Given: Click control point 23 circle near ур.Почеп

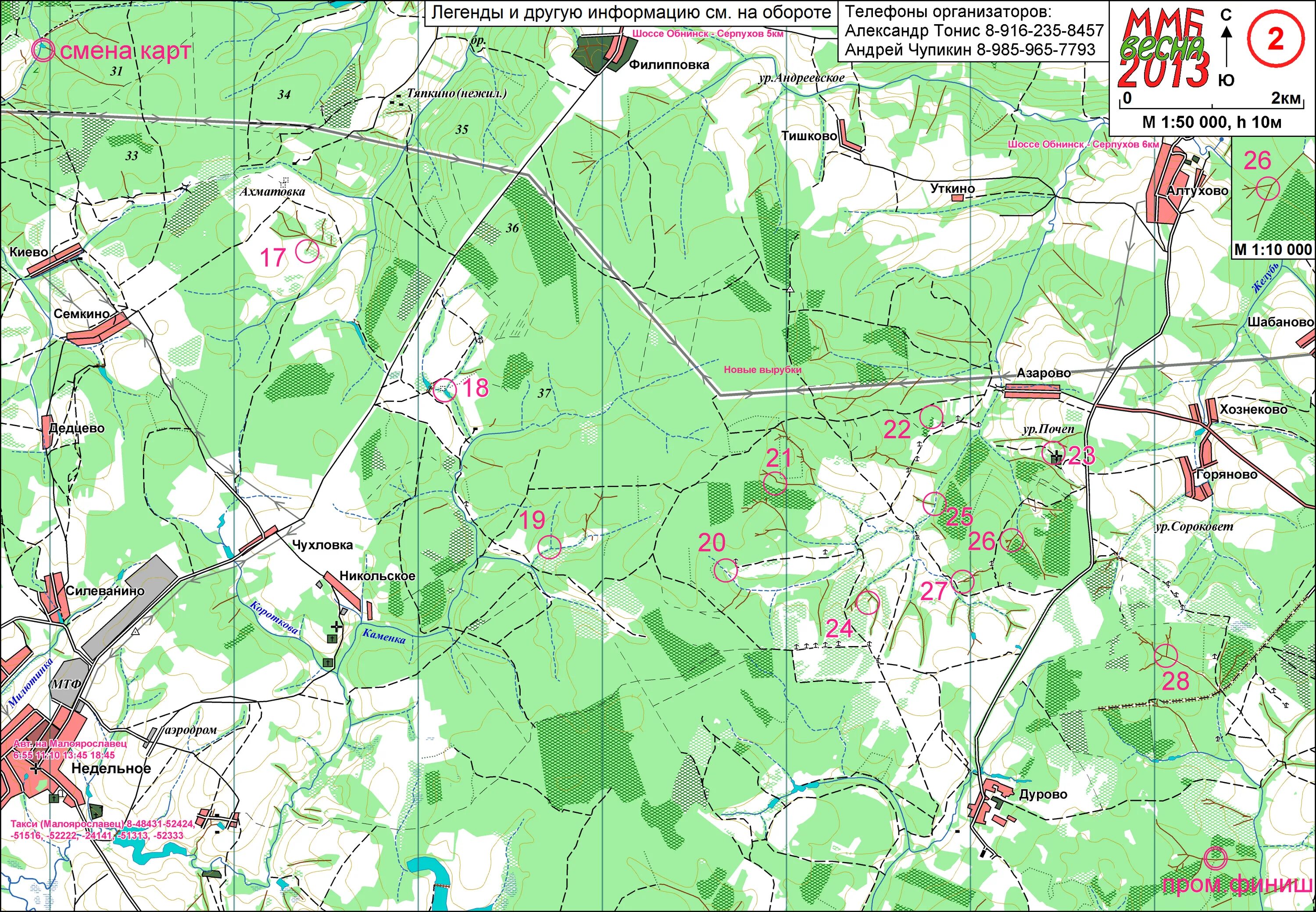Looking at the screenshot, I should click(x=1053, y=452).
